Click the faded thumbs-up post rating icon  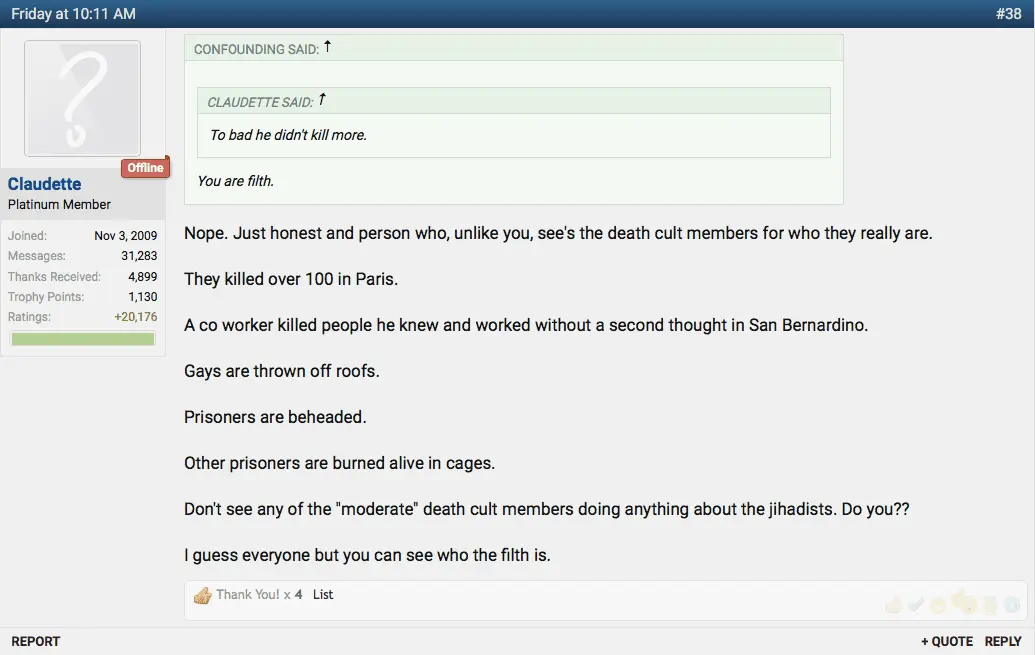click(893, 604)
